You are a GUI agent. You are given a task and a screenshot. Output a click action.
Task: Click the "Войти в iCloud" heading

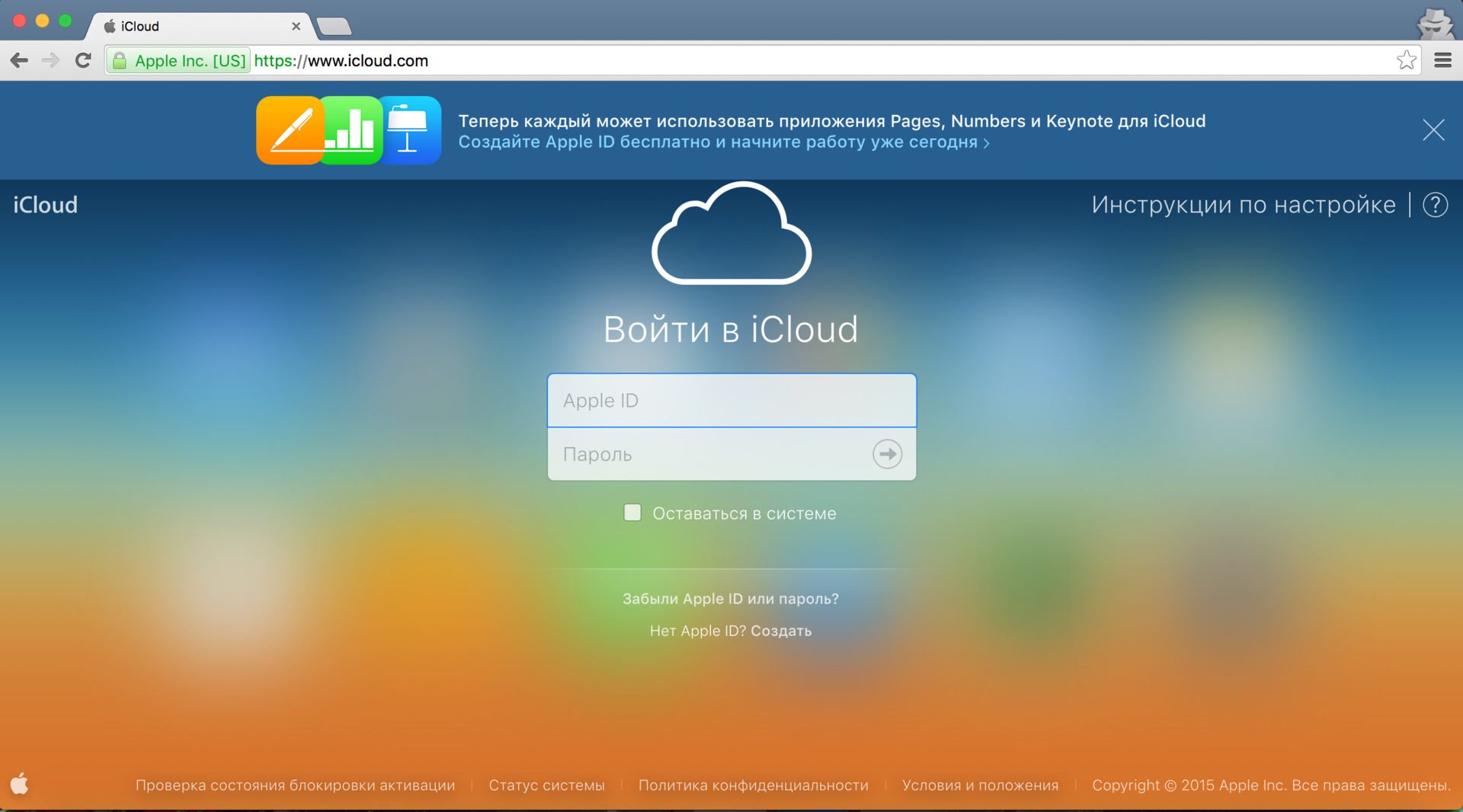click(x=731, y=329)
